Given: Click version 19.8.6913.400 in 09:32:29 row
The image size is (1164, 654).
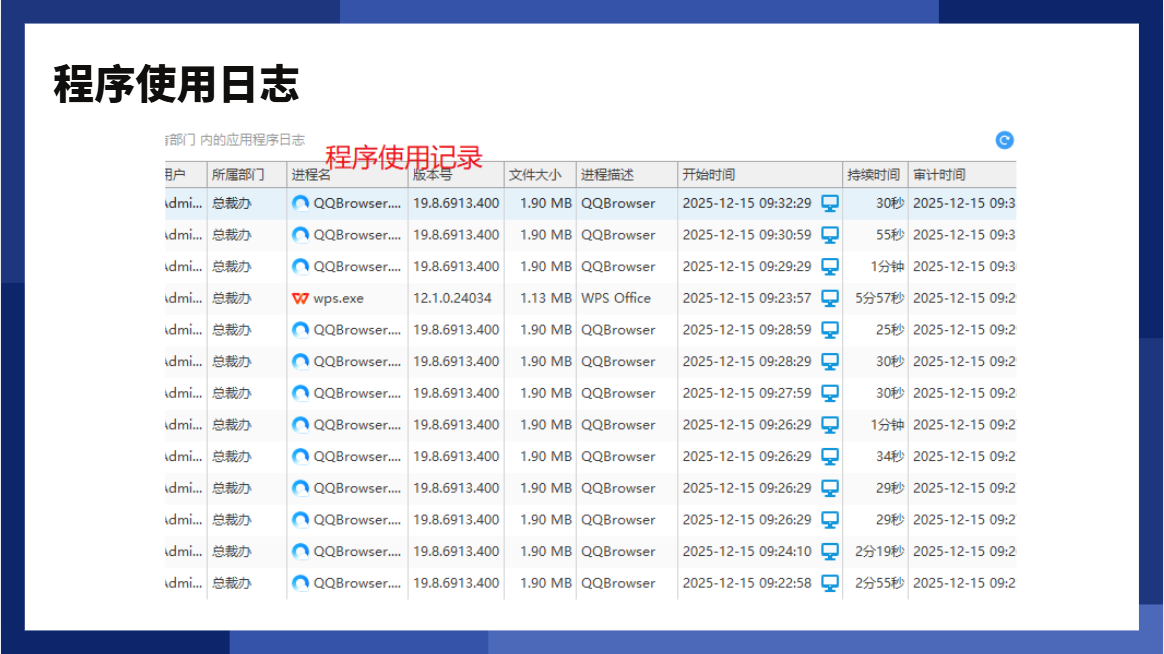Looking at the screenshot, I should click(x=456, y=203).
